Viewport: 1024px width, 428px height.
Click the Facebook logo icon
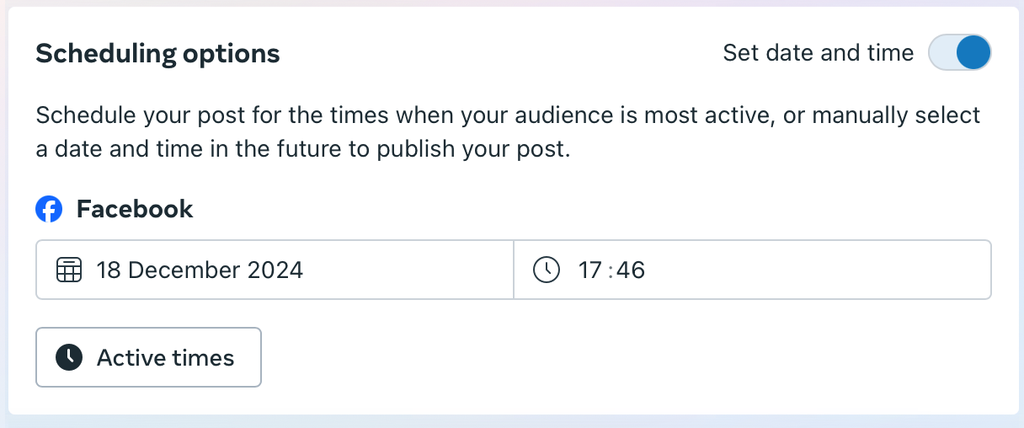[49, 210]
